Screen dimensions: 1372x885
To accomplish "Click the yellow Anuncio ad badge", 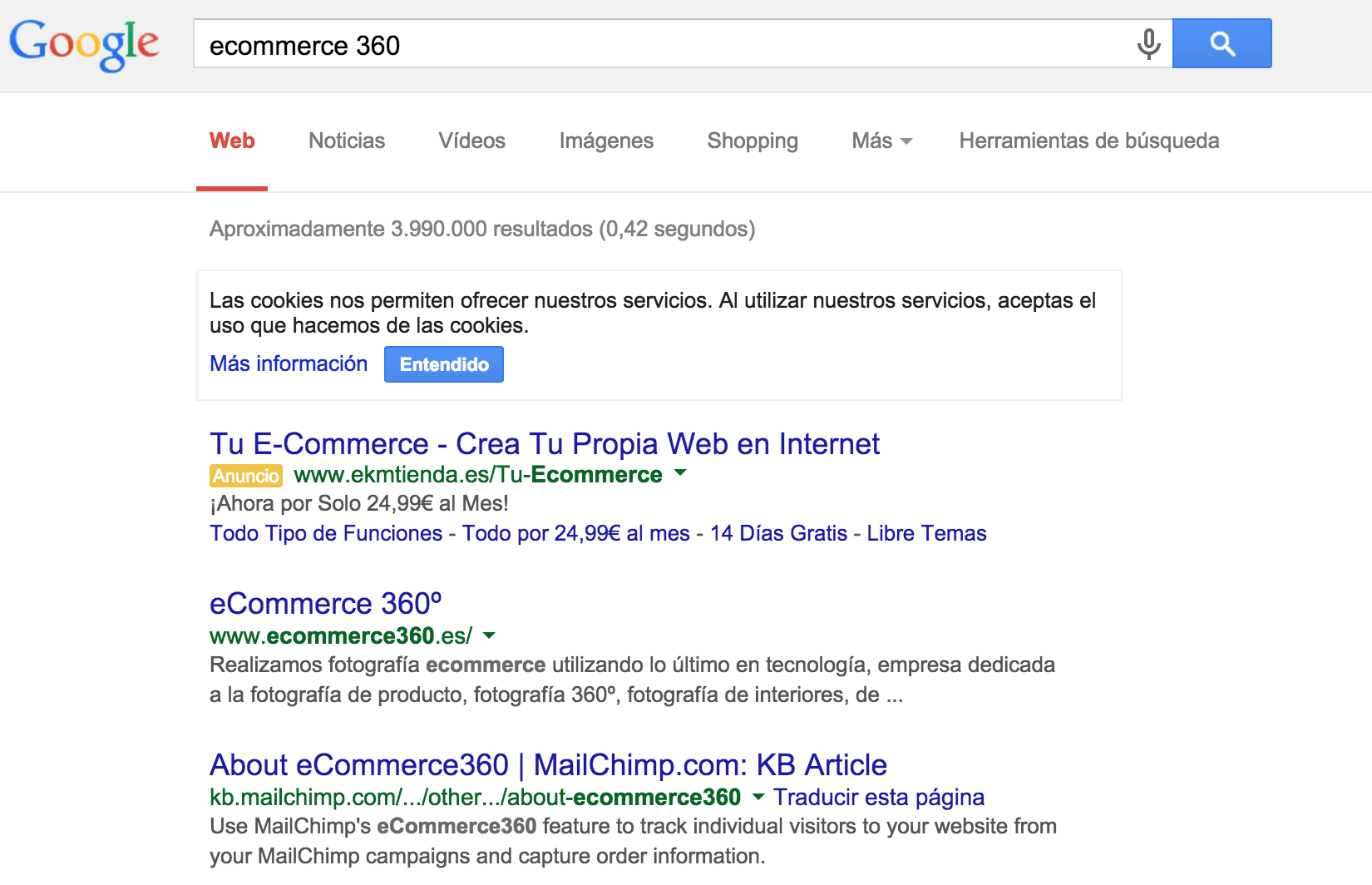I will pos(245,476).
